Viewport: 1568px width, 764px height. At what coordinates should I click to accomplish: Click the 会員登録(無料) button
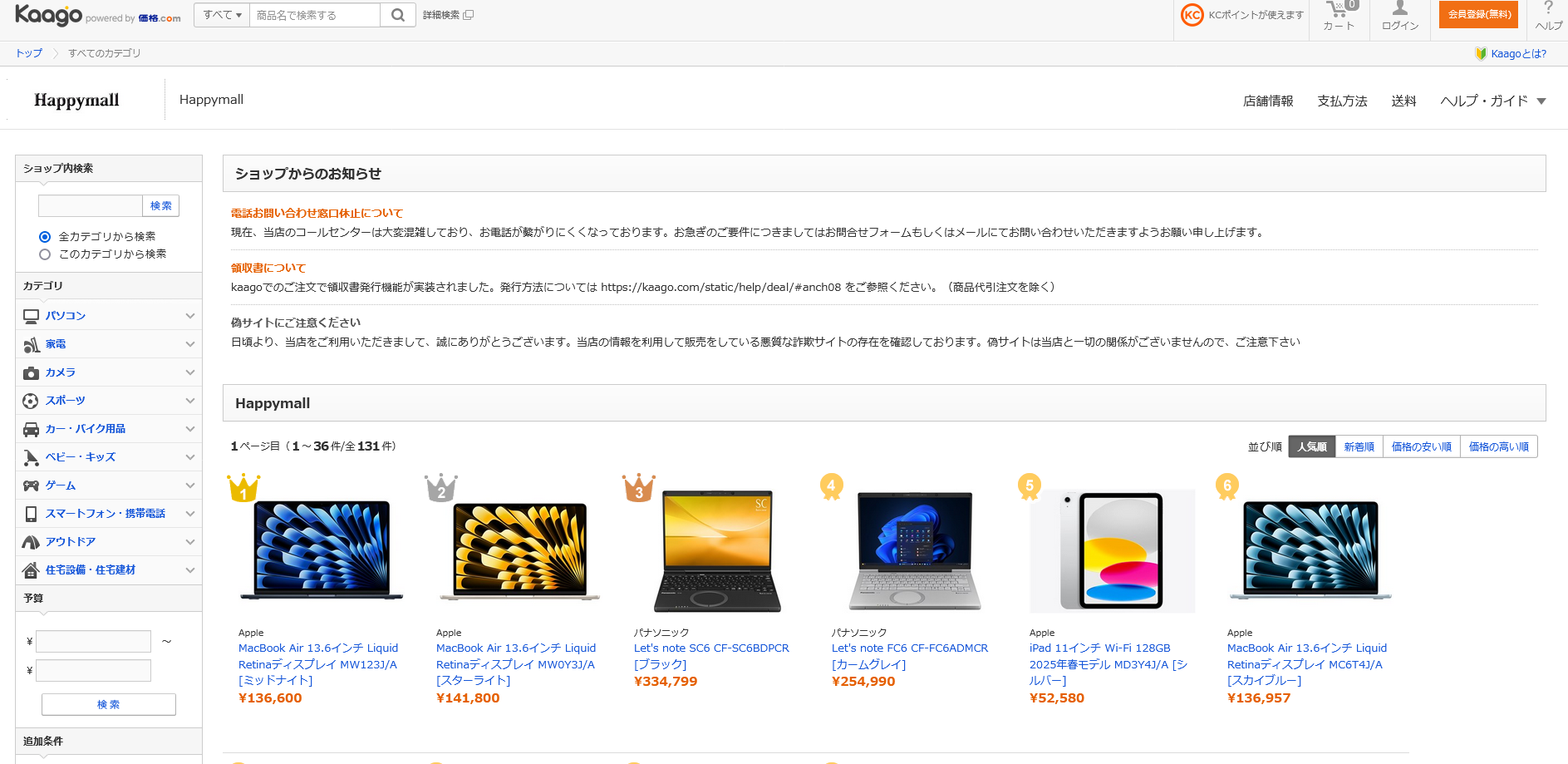coord(1477,14)
